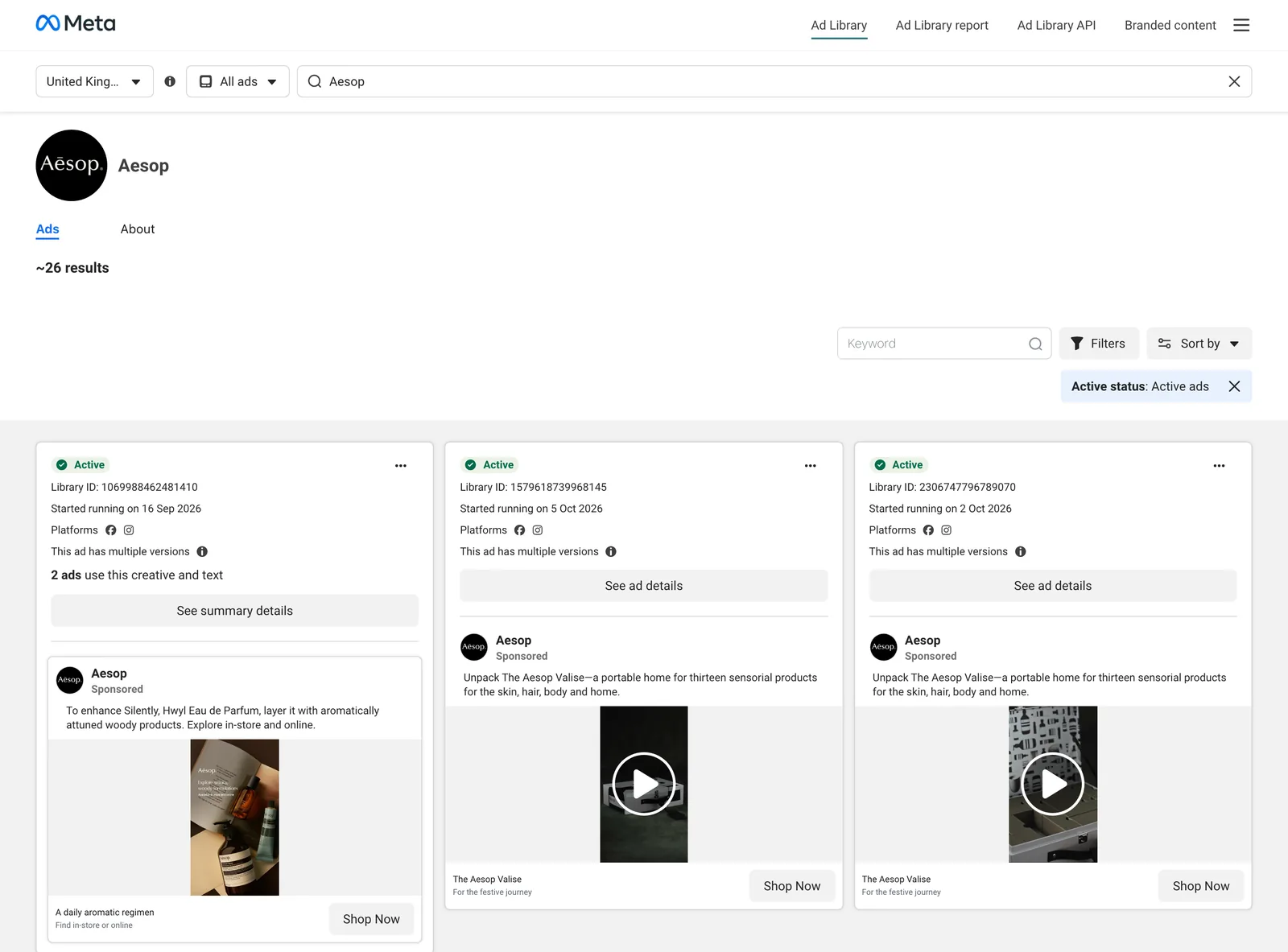Click multiple versions info icon on 5 Oct ad
Image resolution: width=1288 pixels, height=952 pixels.
tap(611, 551)
